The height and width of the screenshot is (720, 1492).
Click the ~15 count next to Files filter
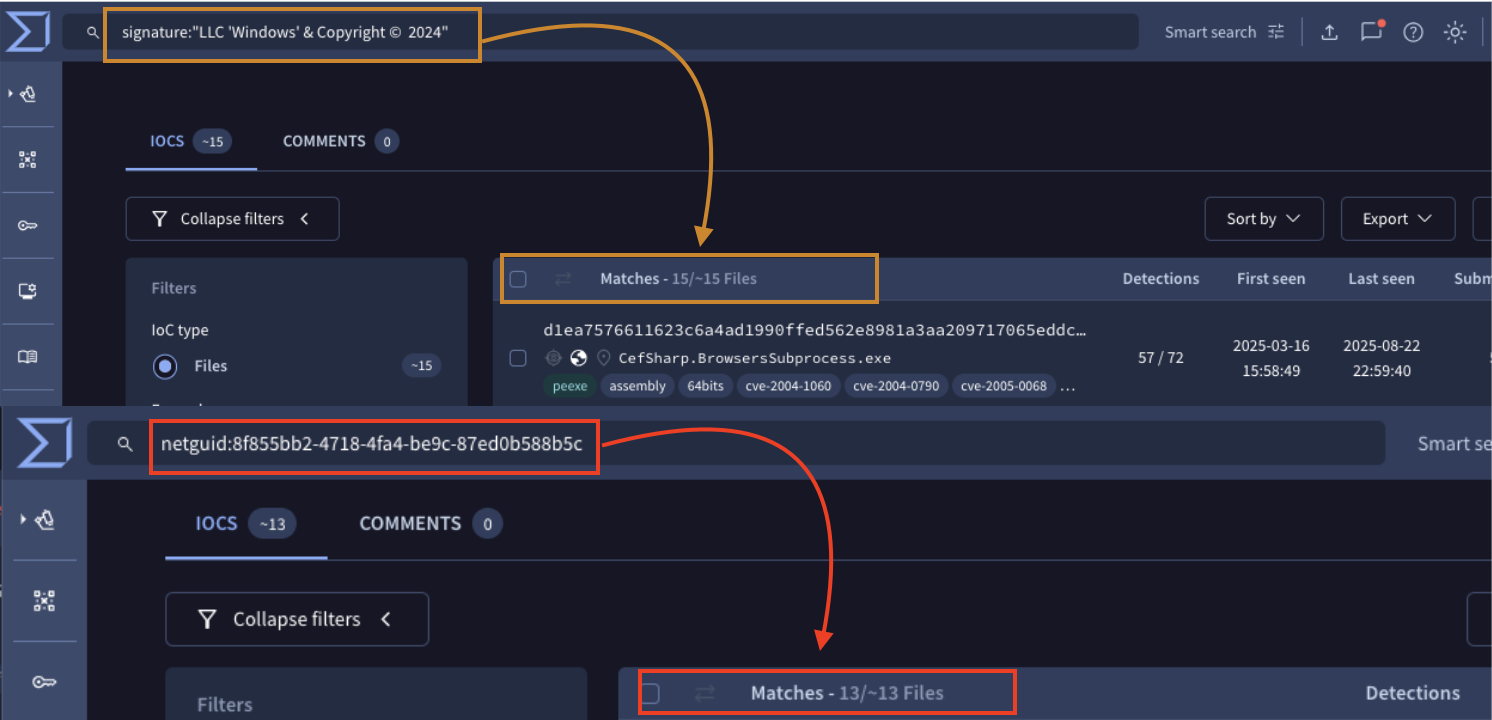pos(422,366)
